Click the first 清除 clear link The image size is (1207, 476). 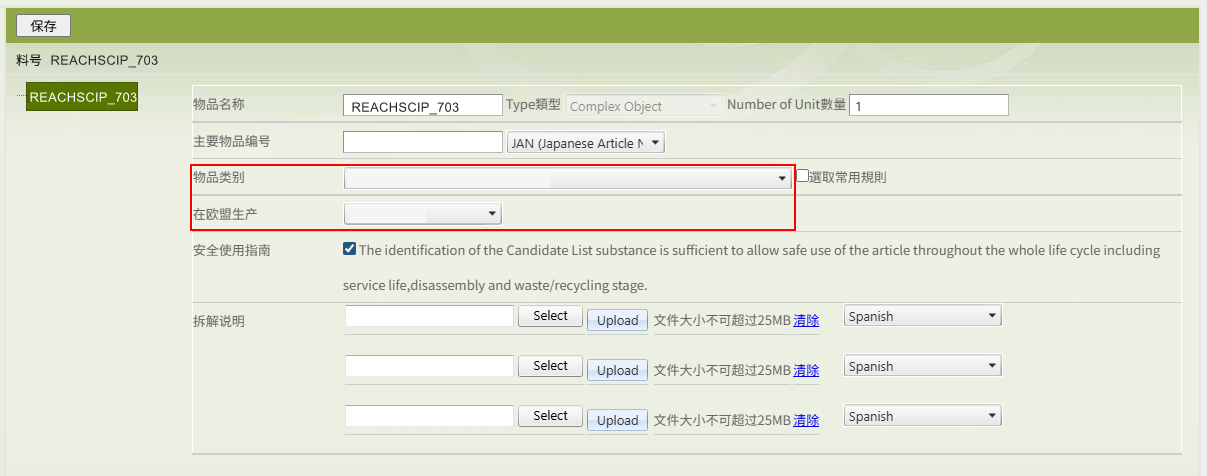(806, 321)
